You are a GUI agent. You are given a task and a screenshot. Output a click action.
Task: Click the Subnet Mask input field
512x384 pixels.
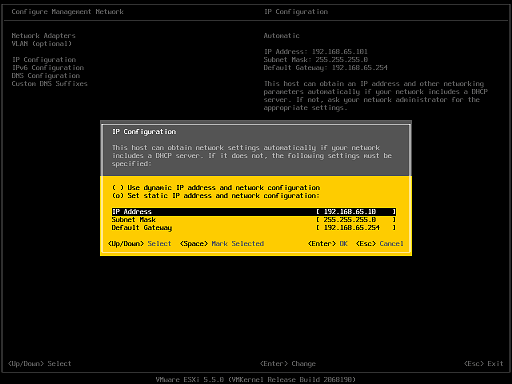pos(356,220)
